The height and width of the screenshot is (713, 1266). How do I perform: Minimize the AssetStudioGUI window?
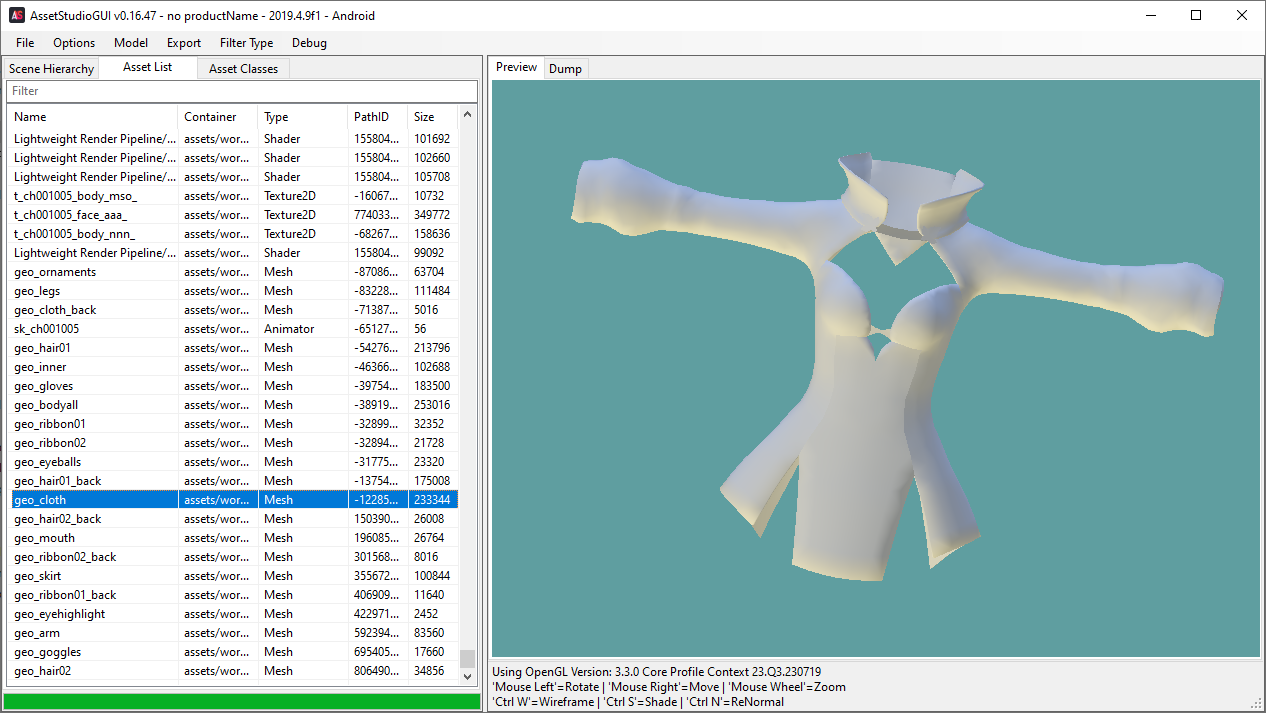pos(1150,15)
